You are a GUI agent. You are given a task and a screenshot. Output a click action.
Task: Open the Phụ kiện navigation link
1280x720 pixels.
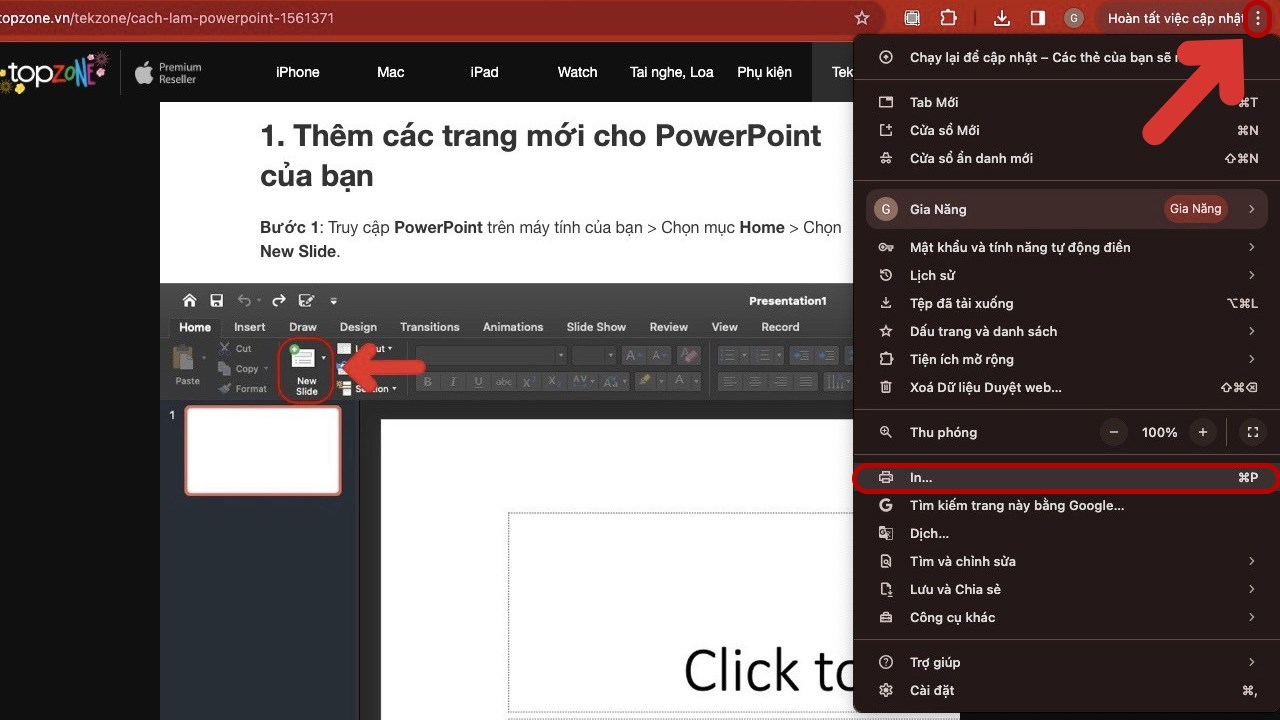(764, 72)
